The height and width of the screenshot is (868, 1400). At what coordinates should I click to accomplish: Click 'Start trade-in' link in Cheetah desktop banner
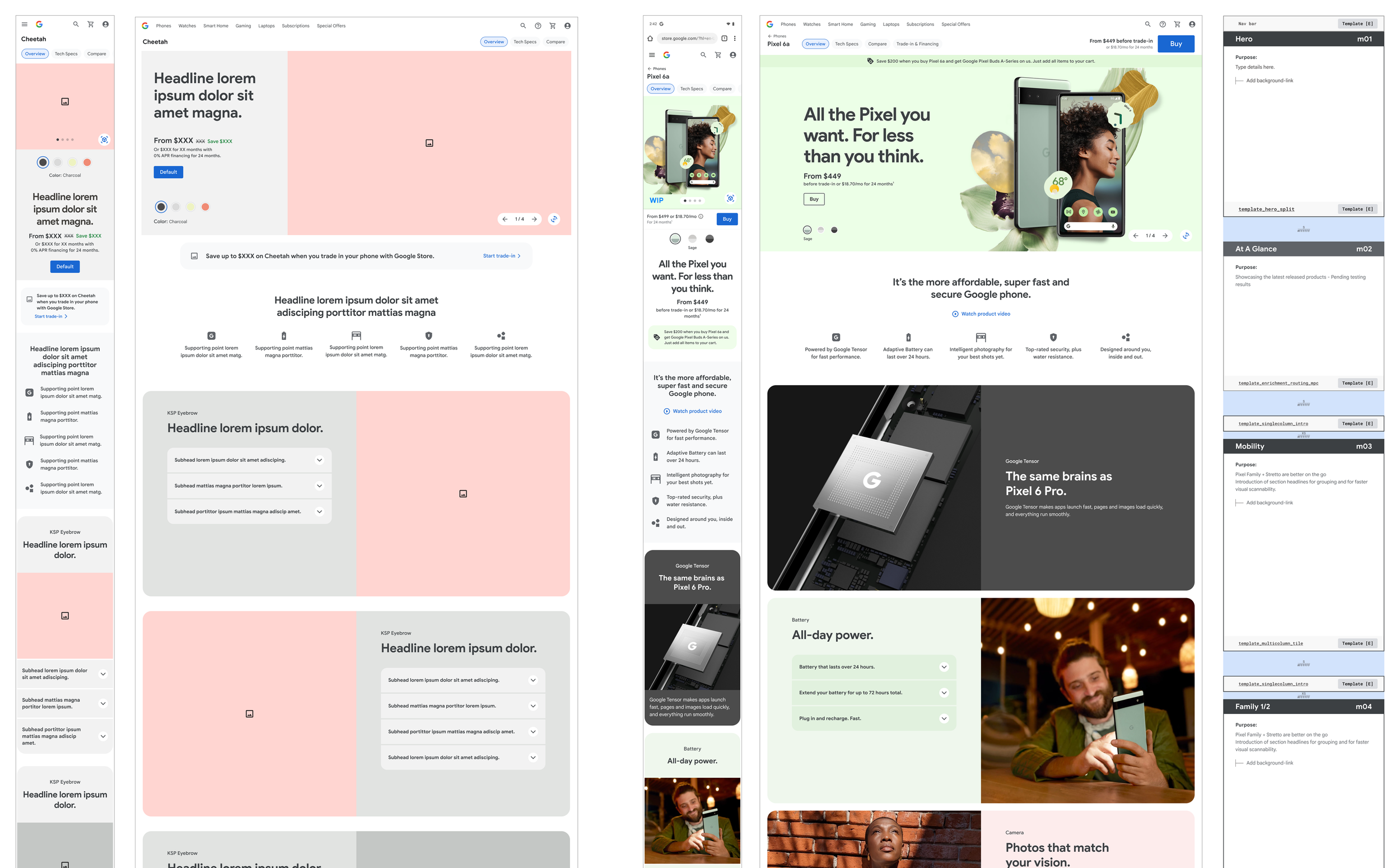click(501, 256)
